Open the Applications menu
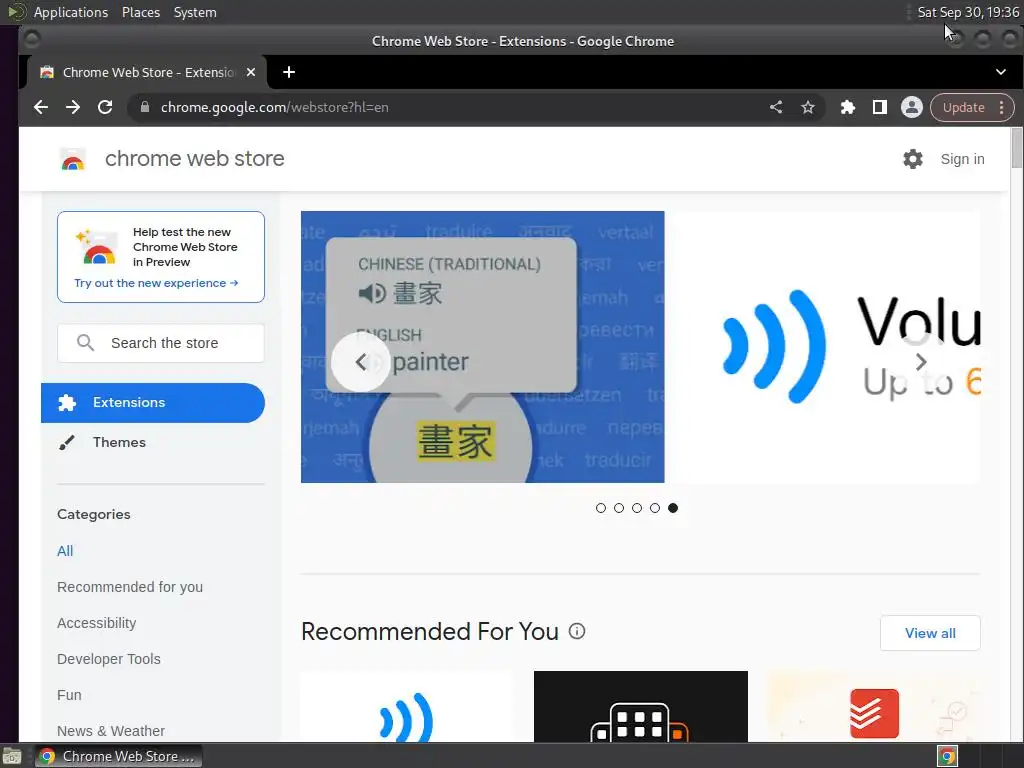This screenshot has height=768, width=1024. click(71, 12)
